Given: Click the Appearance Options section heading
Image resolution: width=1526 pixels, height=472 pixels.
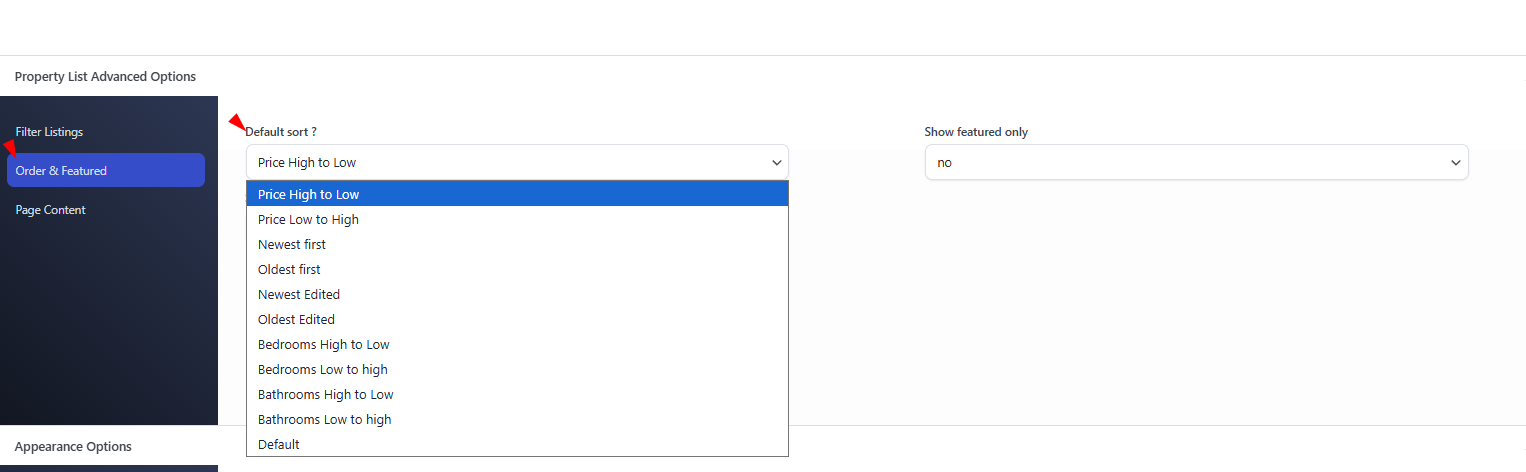Looking at the screenshot, I should pos(73,447).
